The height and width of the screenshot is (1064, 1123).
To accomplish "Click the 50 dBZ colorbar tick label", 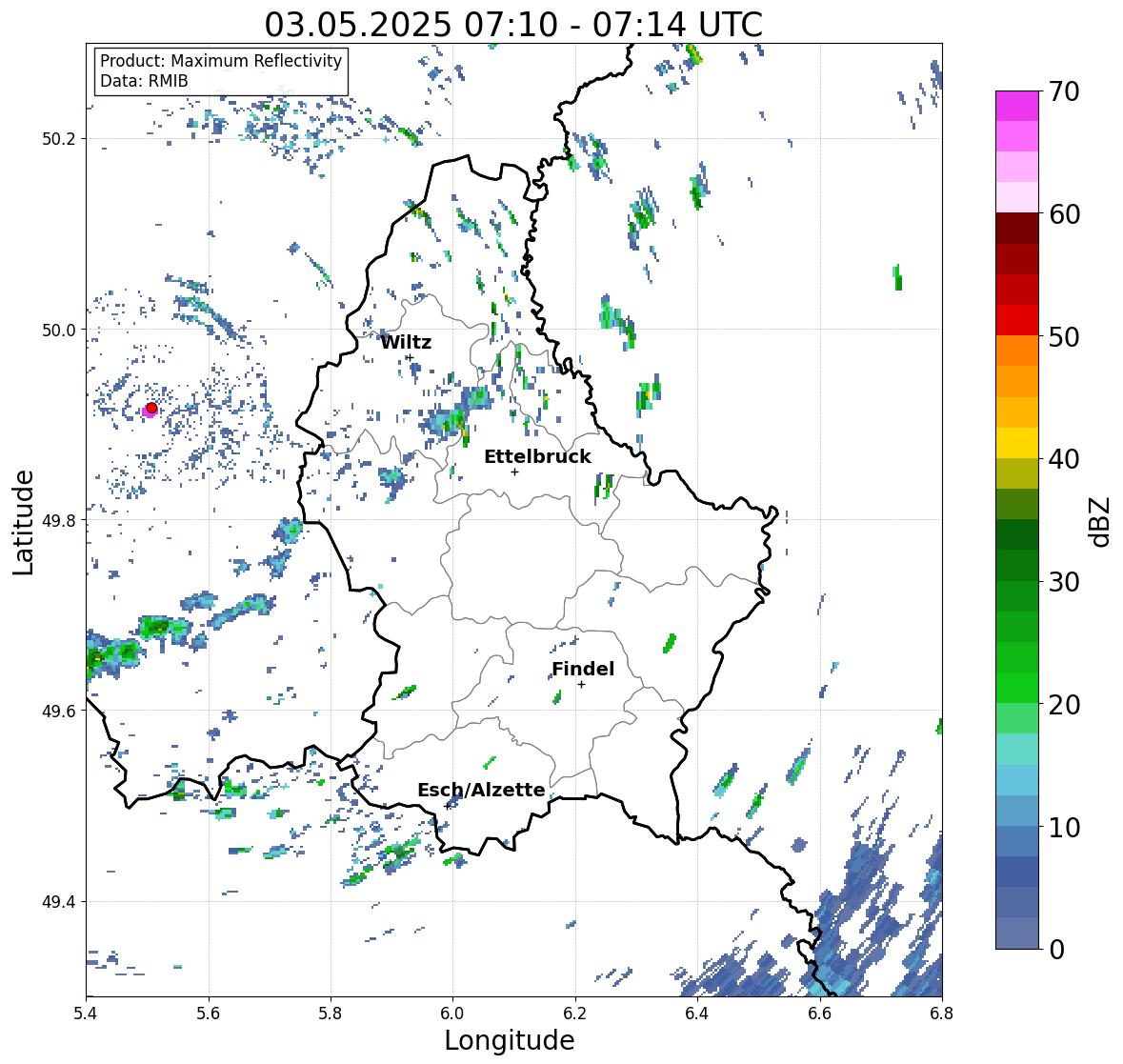I will pos(1064,337).
